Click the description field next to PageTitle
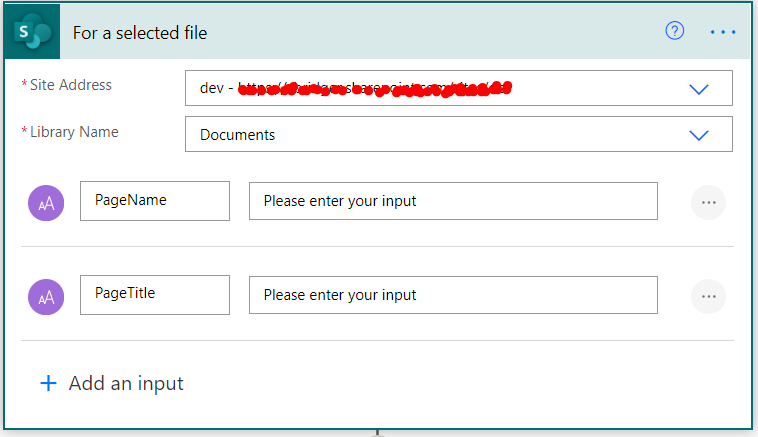The image size is (758, 437). point(453,295)
